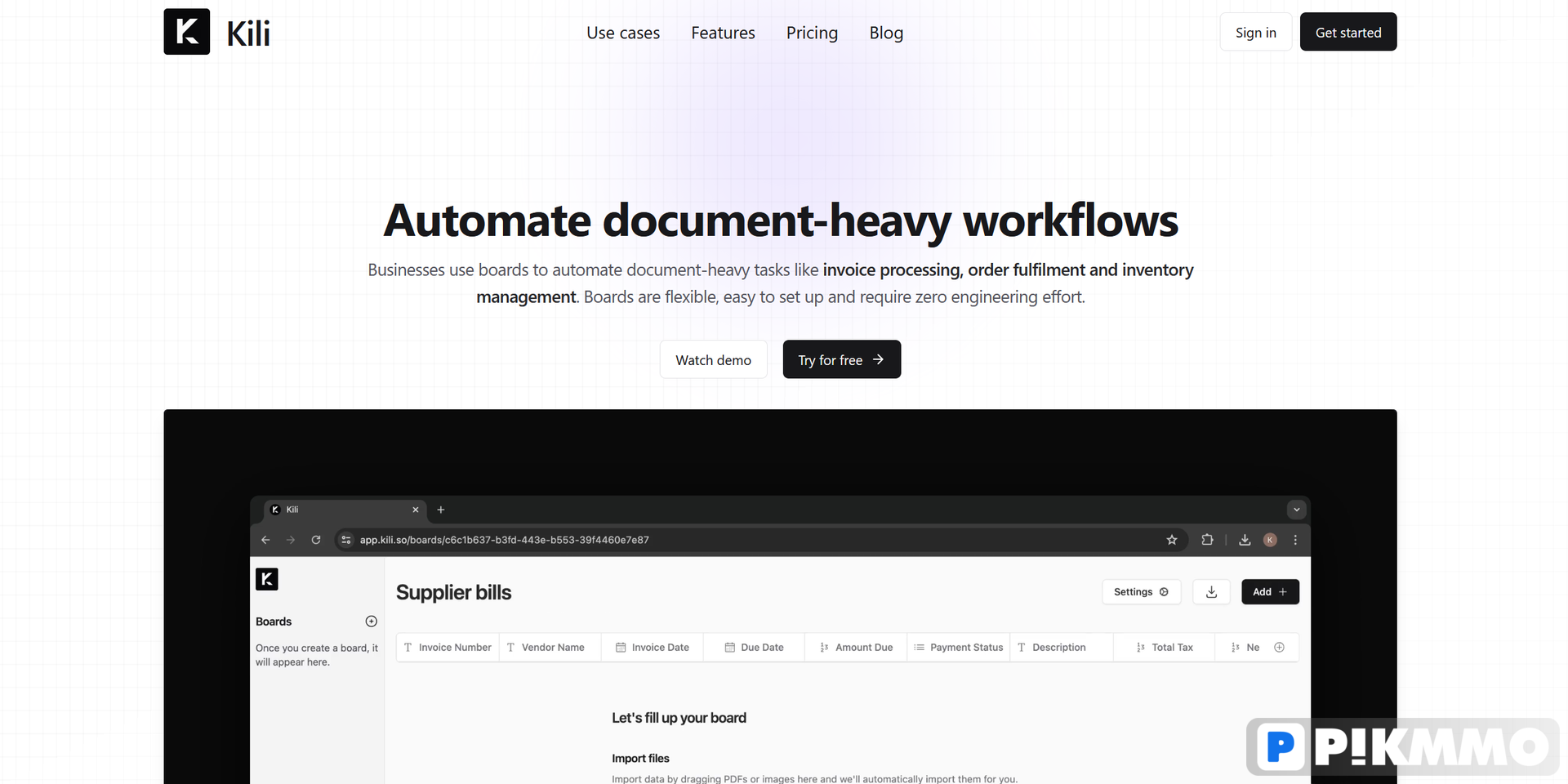
Task: Select the Invoice Date column header
Action: (x=652, y=648)
